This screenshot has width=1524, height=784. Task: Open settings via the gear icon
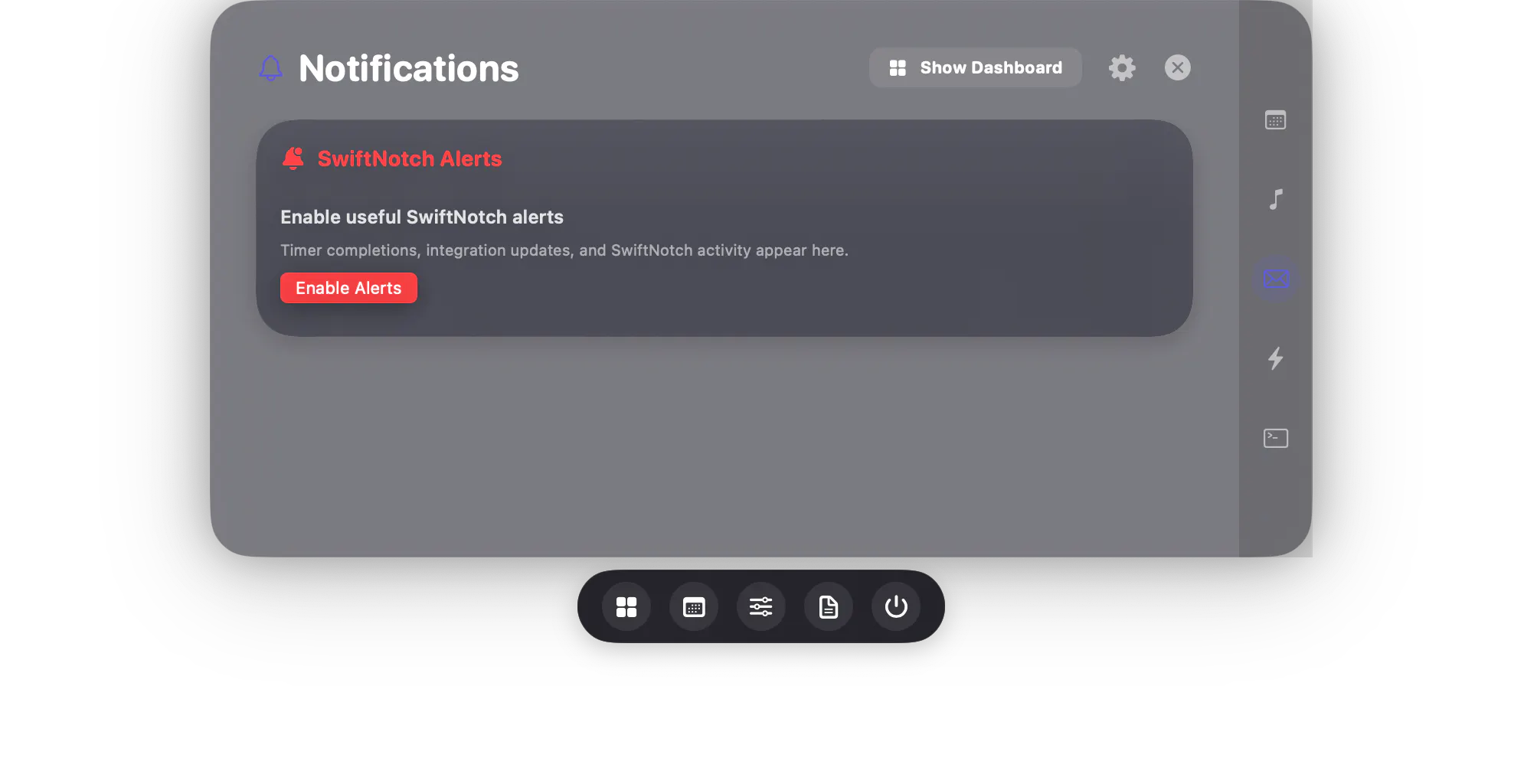tap(1122, 67)
